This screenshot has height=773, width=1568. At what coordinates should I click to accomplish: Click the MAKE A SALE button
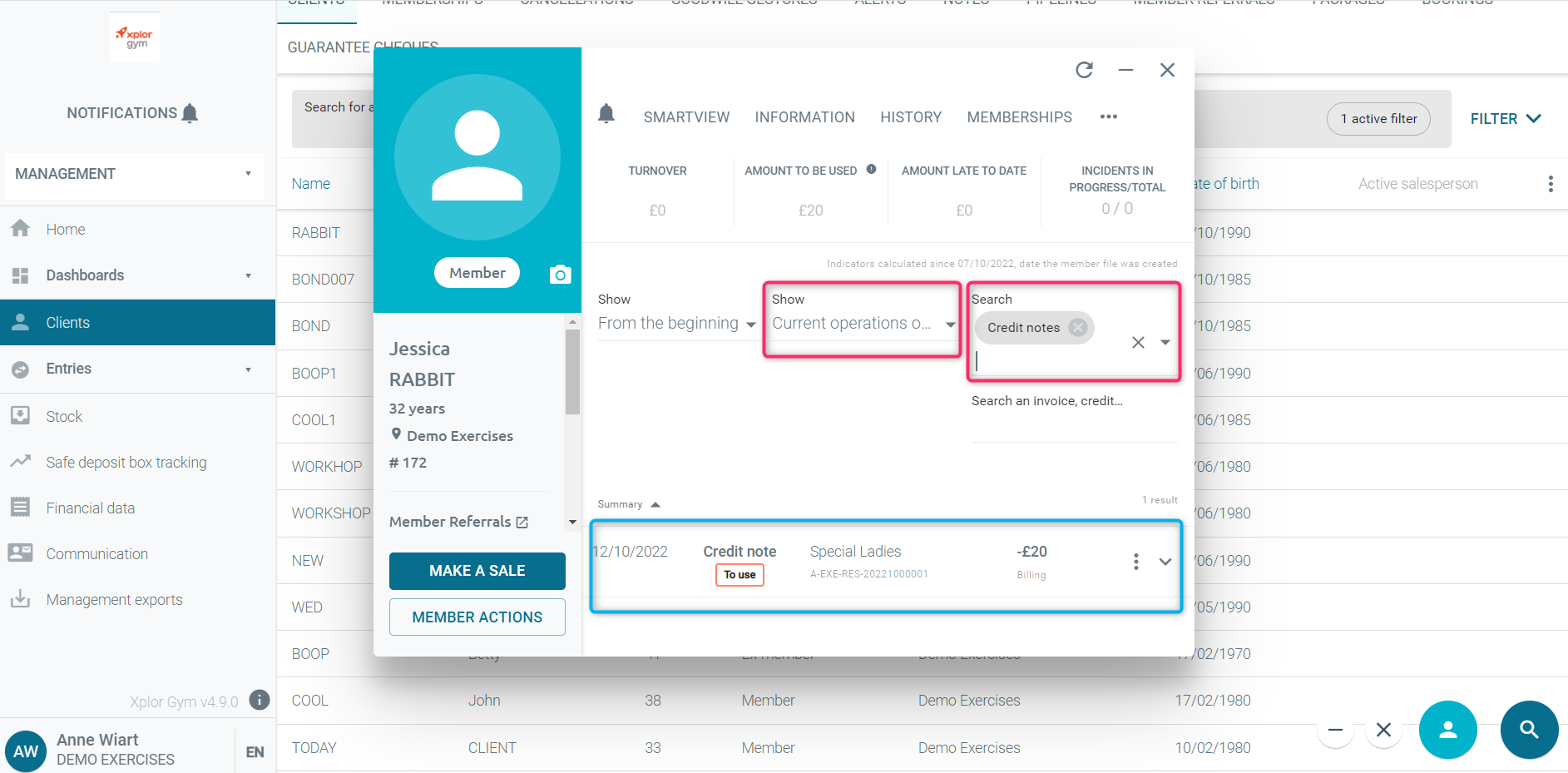(477, 571)
